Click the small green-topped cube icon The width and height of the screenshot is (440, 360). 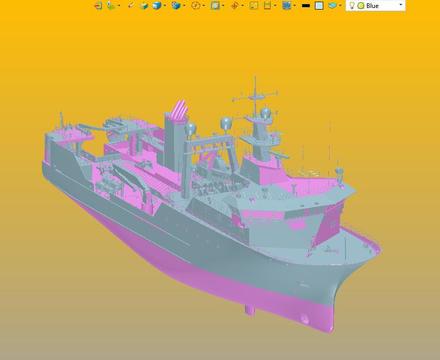pos(144,6)
